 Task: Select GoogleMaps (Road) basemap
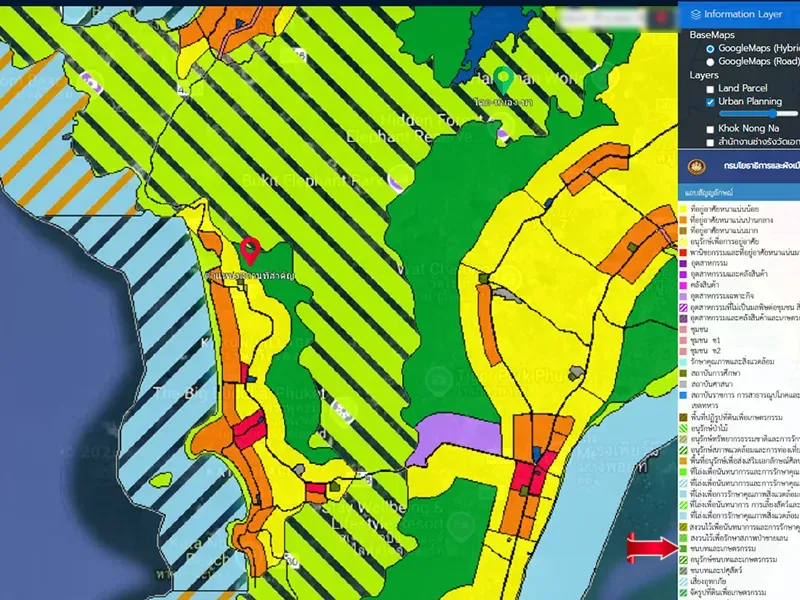[x=710, y=62]
